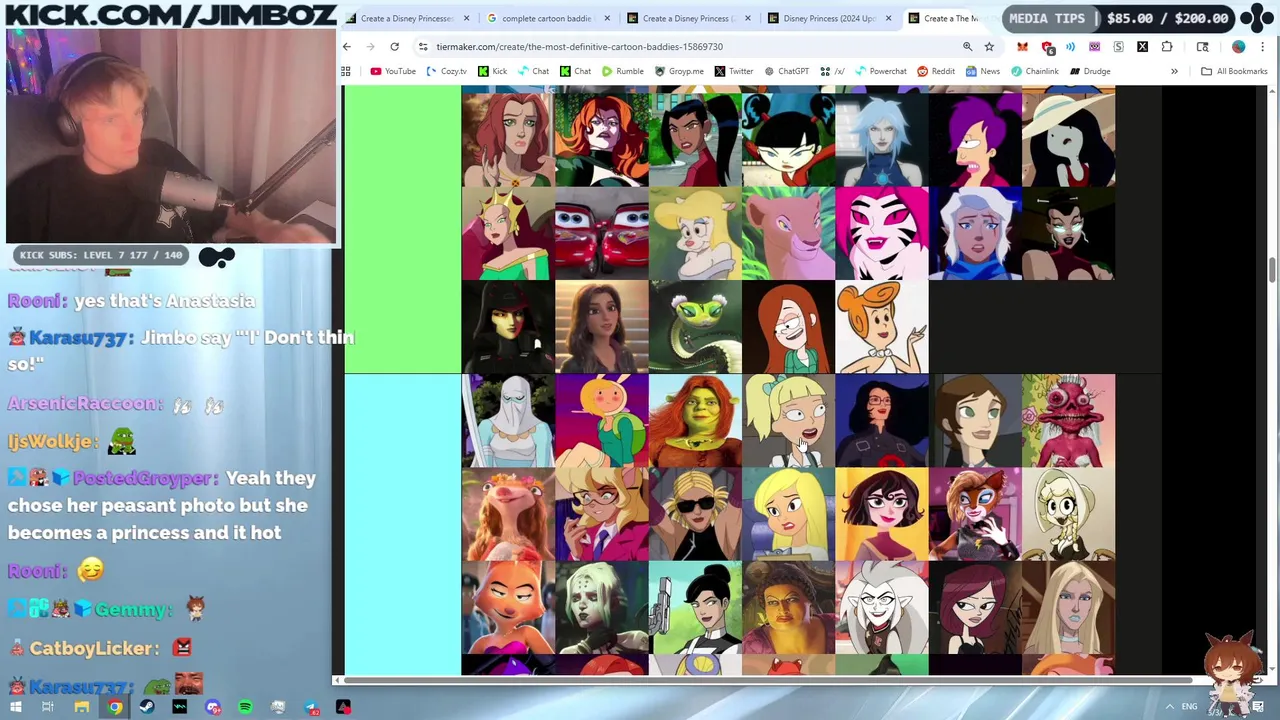Viewport: 1280px width, 720px height.
Task: Open the All Bookmarks folder
Action: [1234, 71]
